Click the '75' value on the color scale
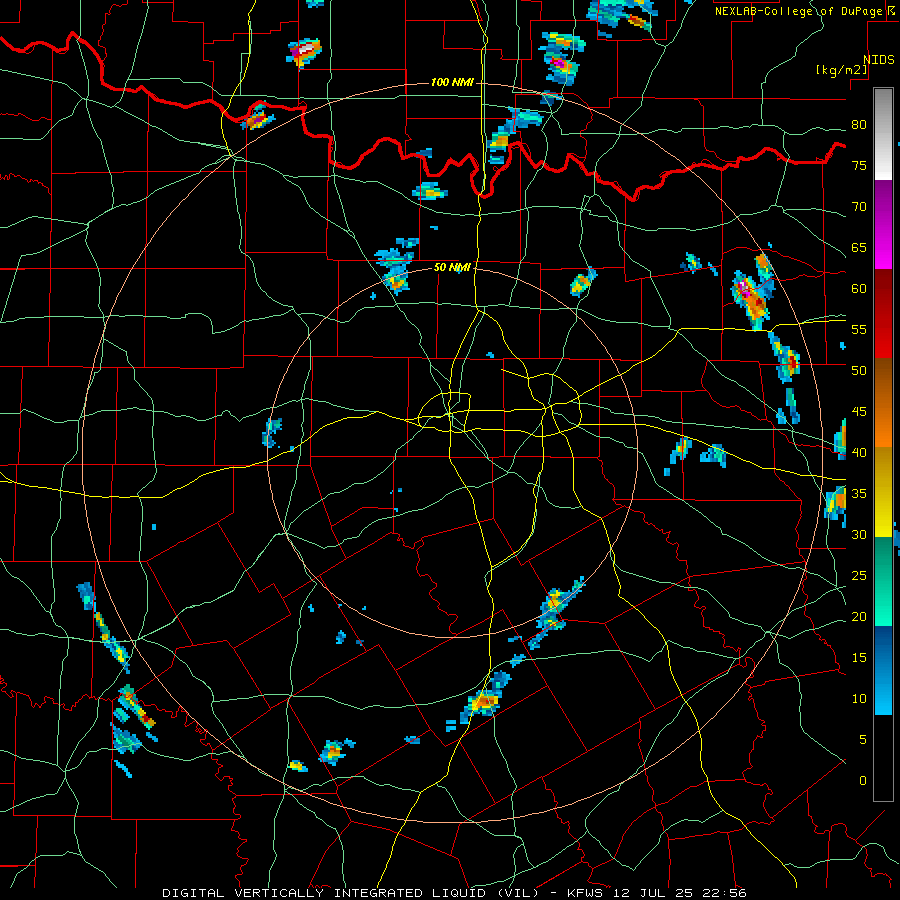 pos(859,166)
